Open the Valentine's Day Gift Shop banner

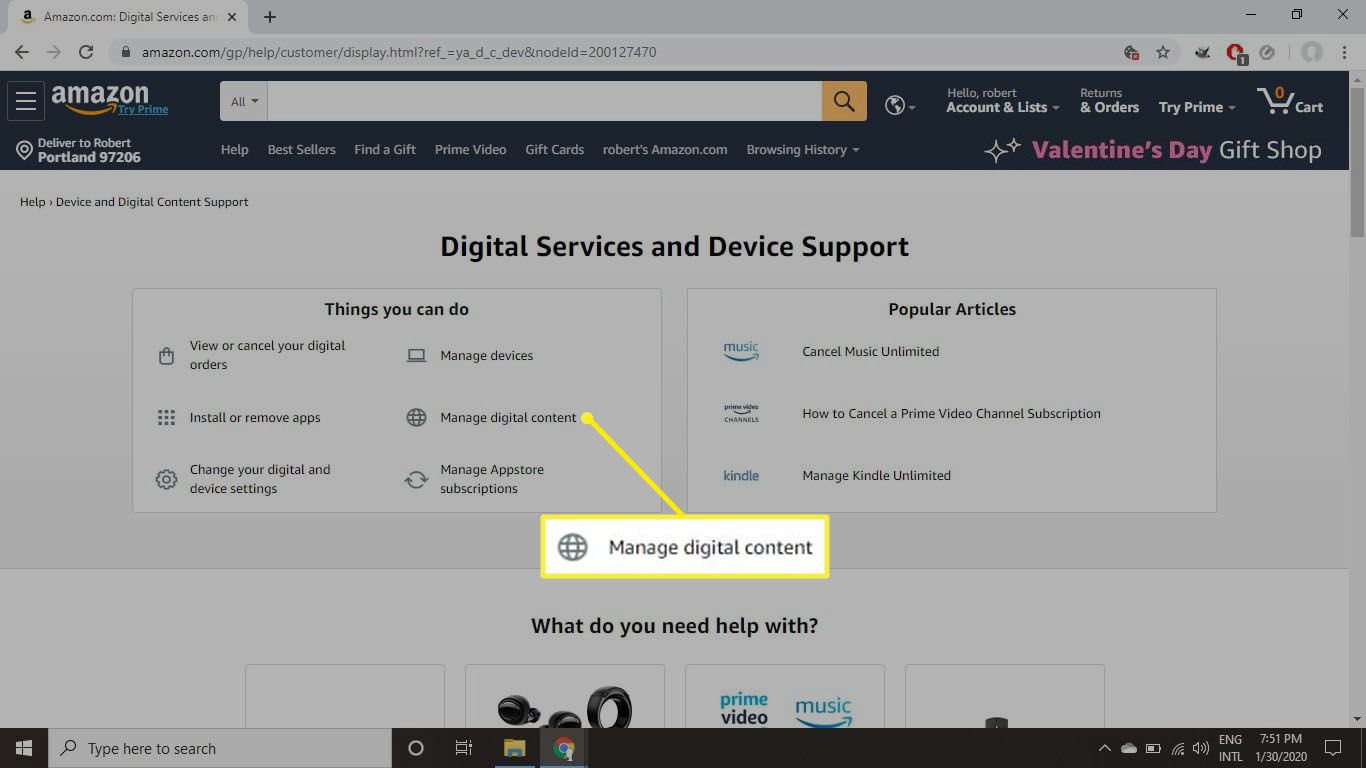1153,150
